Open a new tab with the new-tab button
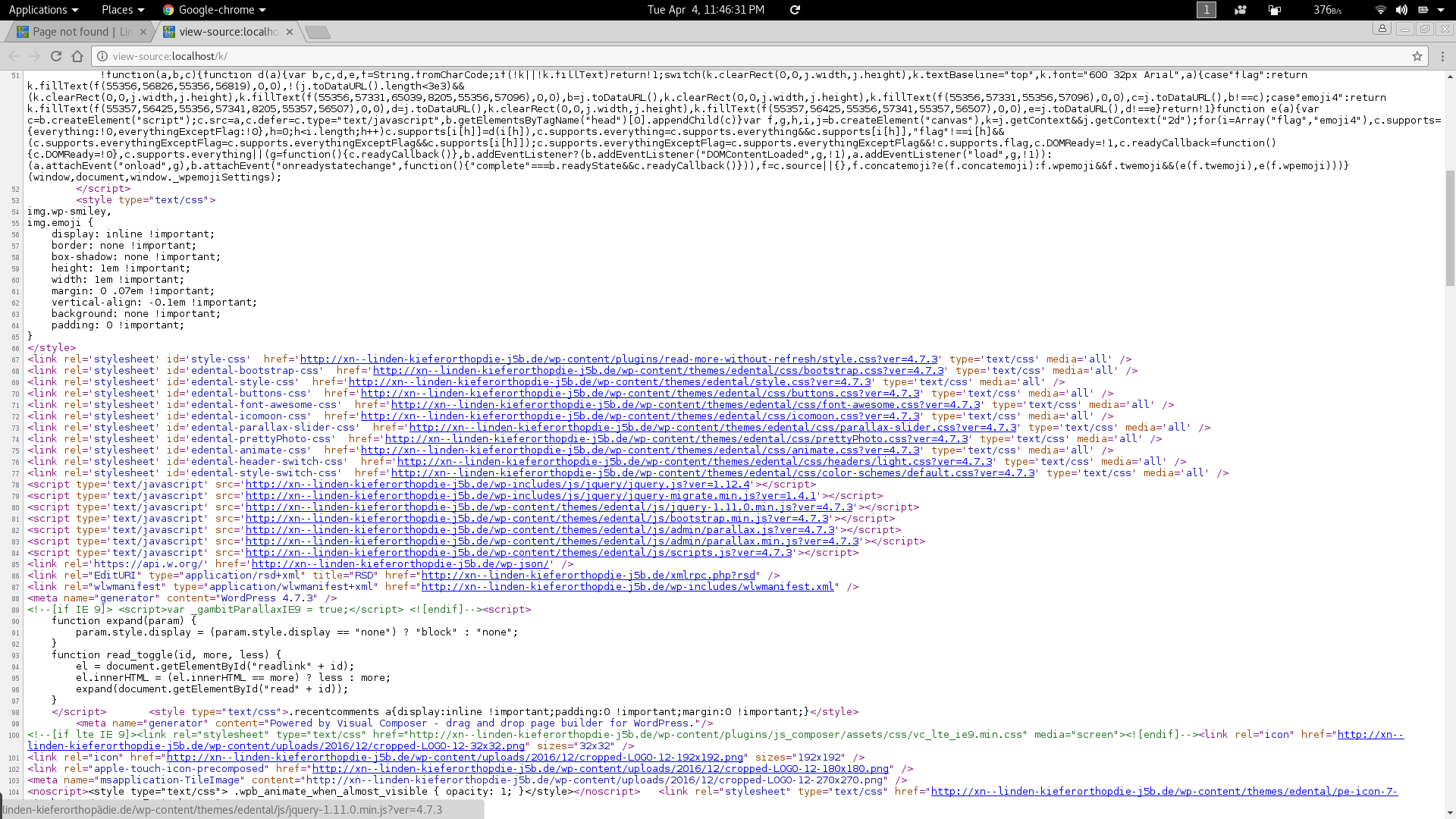Screen dimensions: 1456x819 (x=318, y=32)
